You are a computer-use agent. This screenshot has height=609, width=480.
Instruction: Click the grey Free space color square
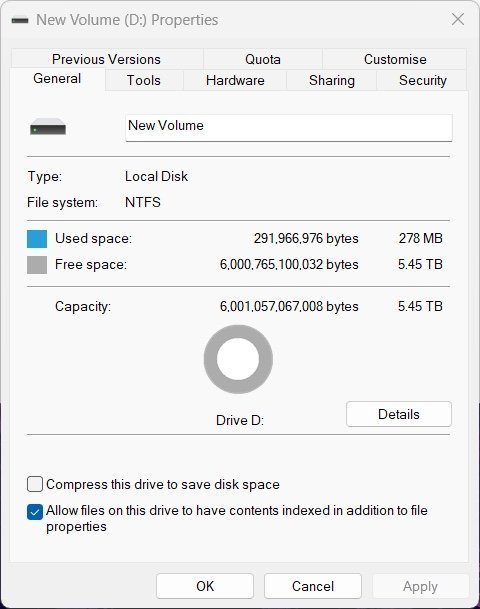click(x=37, y=265)
